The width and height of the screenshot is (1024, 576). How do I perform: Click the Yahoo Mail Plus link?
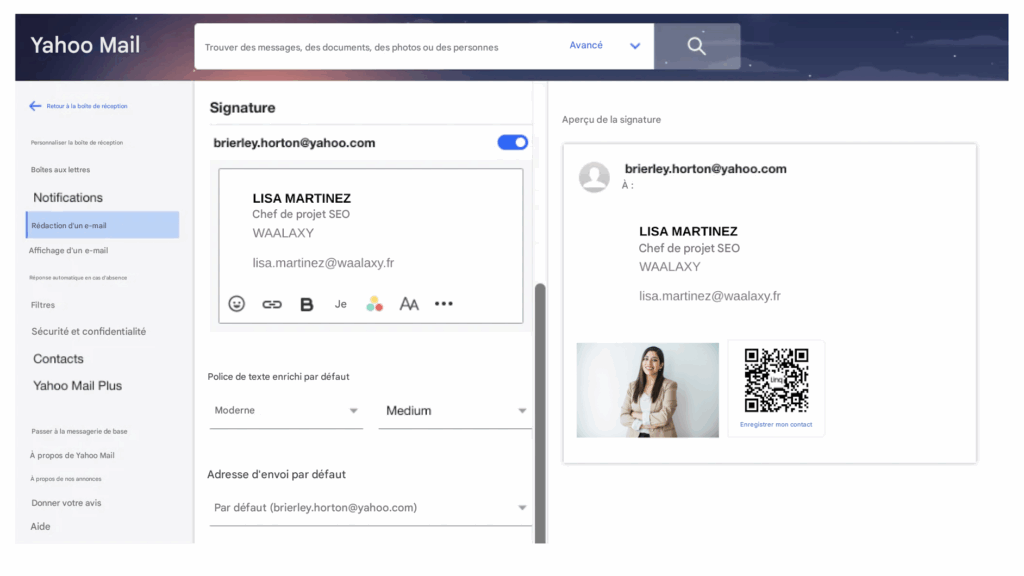[x=77, y=386]
